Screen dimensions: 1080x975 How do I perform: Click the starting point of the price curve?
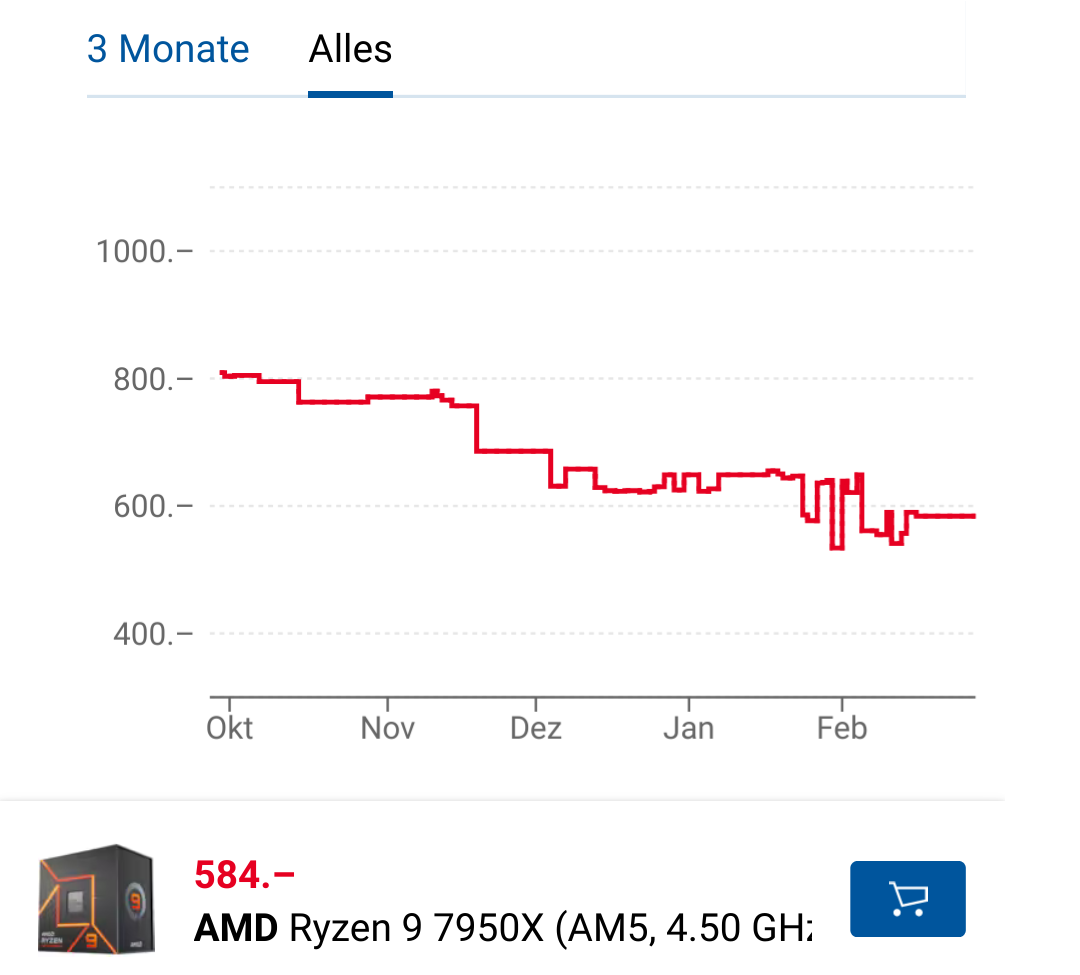[x=222, y=371]
